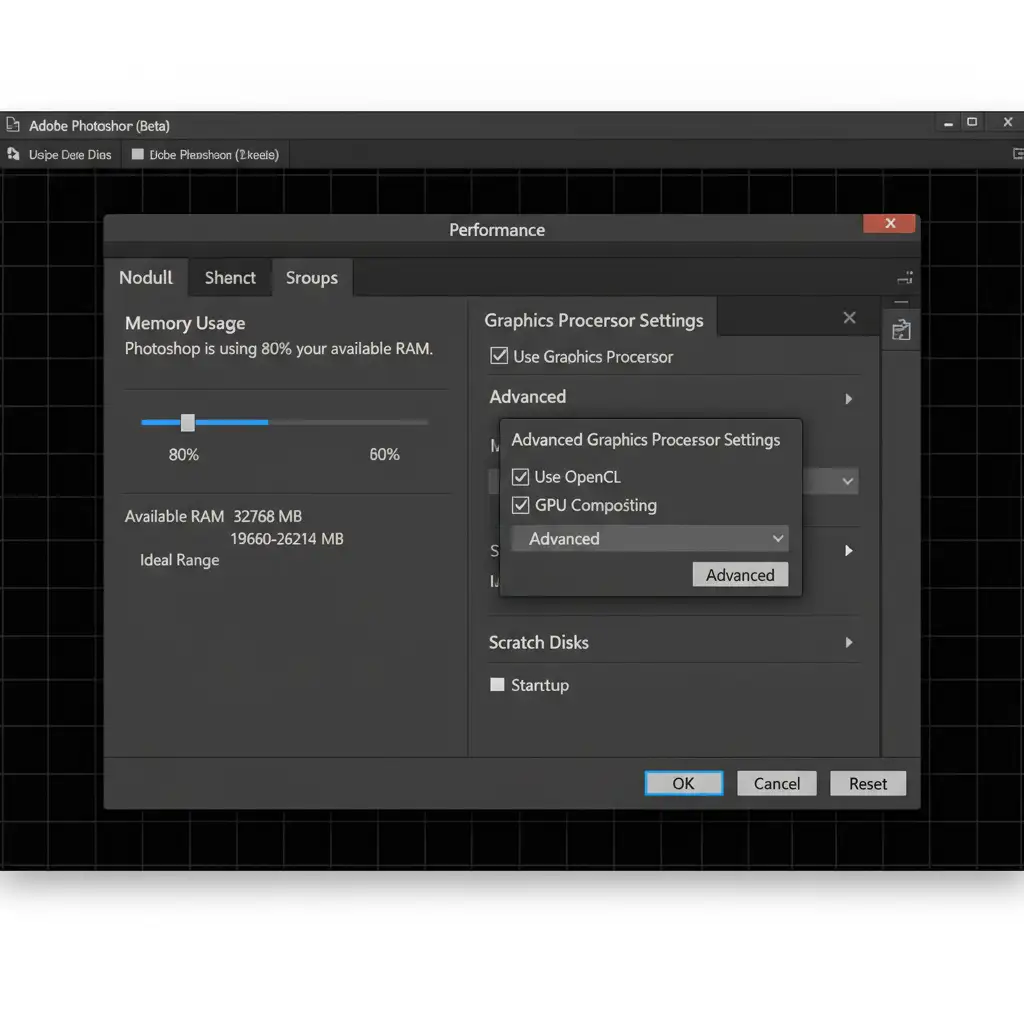The width and height of the screenshot is (1024, 1024).
Task: Close the Graphics Processor Settings panel with X
Action: [849, 318]
